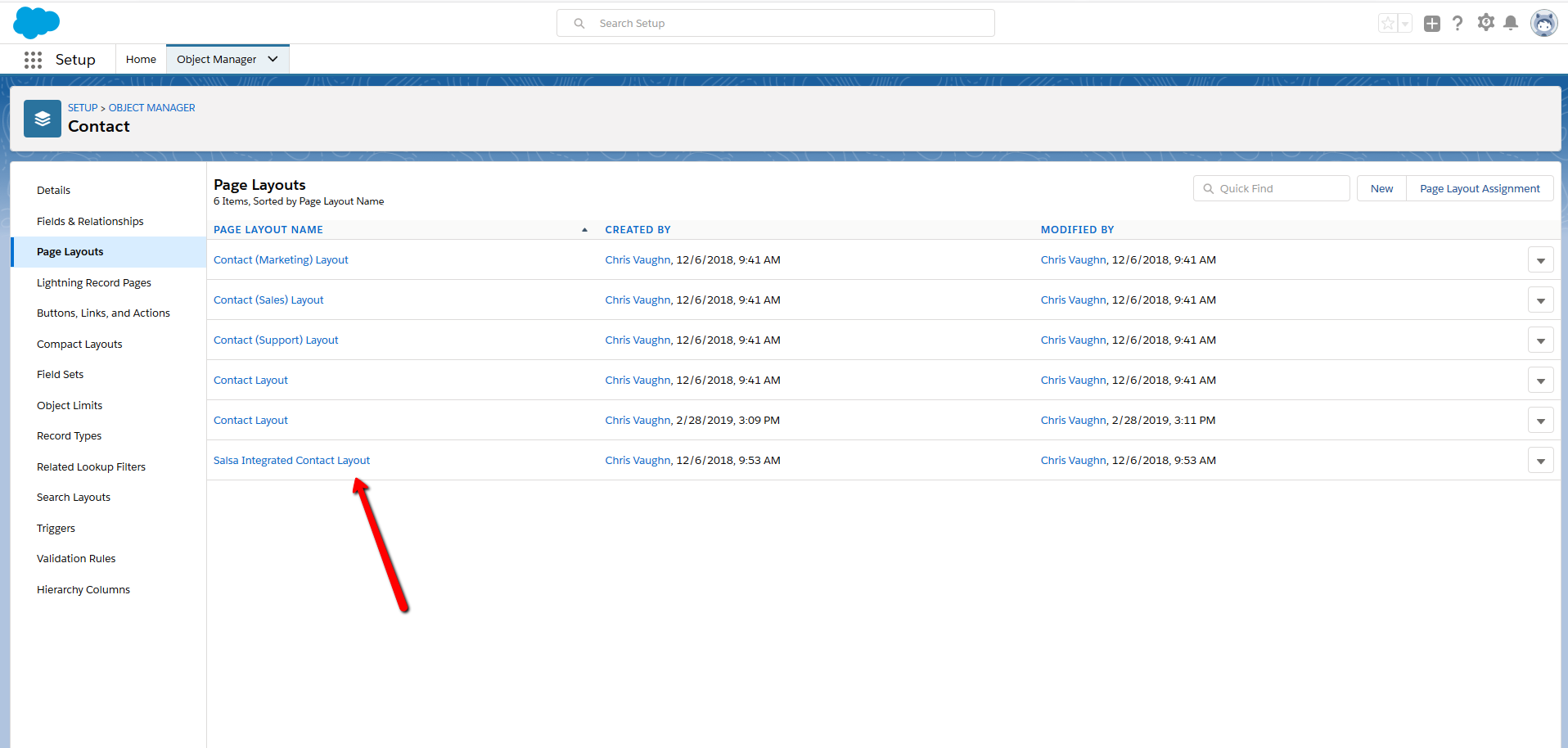Open Setup via the gear icon
Viewport: 1568px width, 748px height.
1485,23
